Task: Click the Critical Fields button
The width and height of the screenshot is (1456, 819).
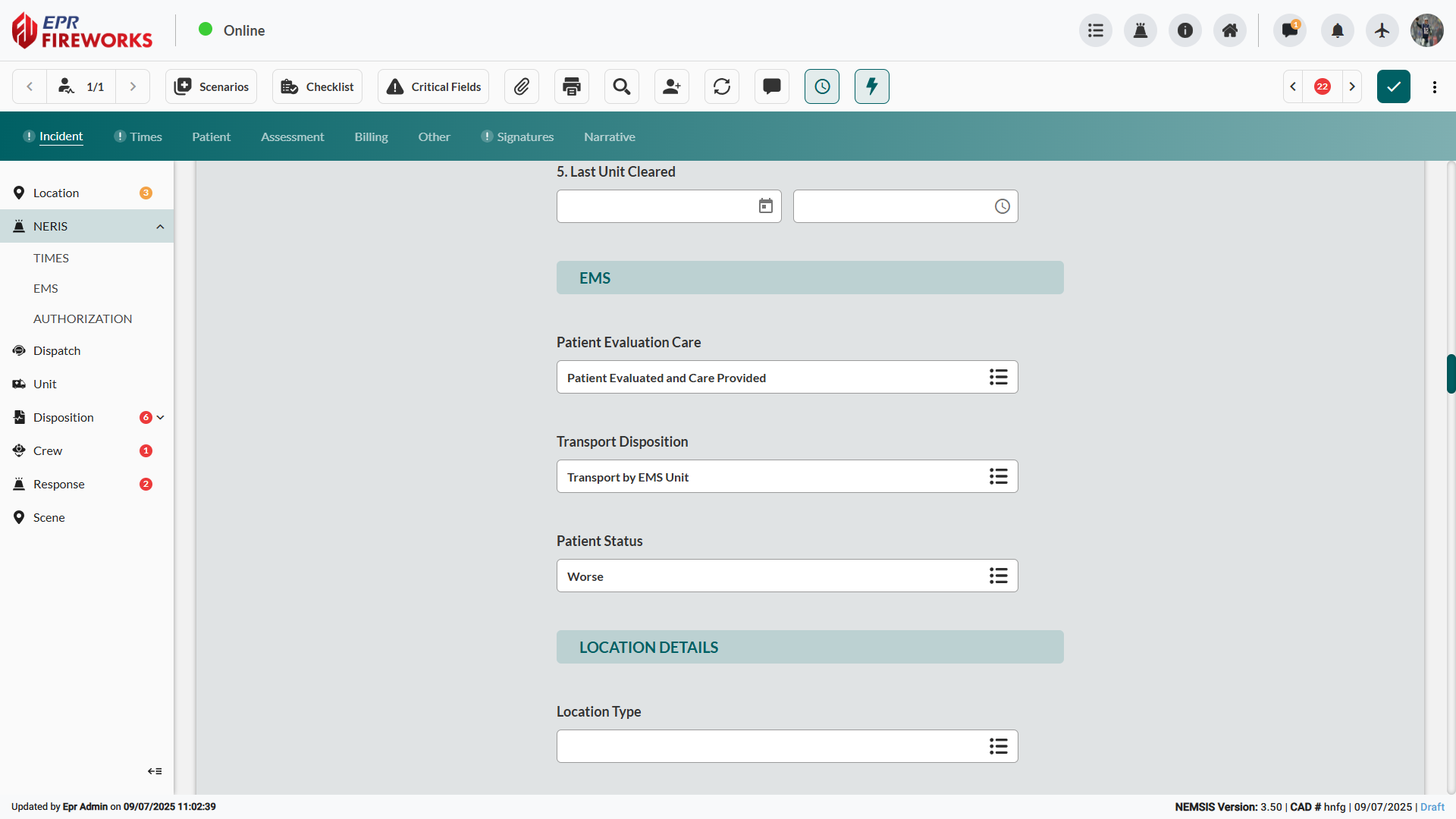Action: [x=434, y=86]
